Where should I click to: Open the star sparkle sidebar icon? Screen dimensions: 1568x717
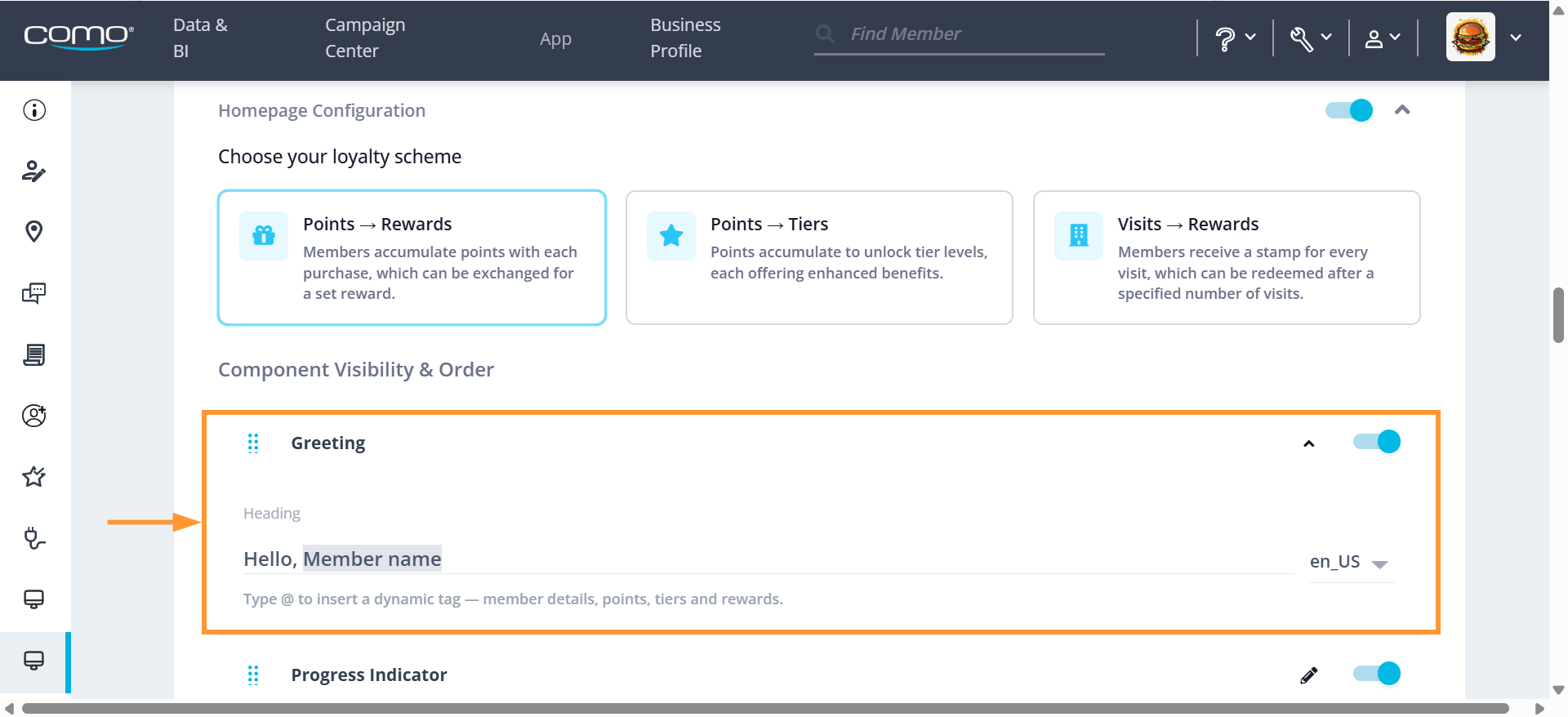pos(34,477)
